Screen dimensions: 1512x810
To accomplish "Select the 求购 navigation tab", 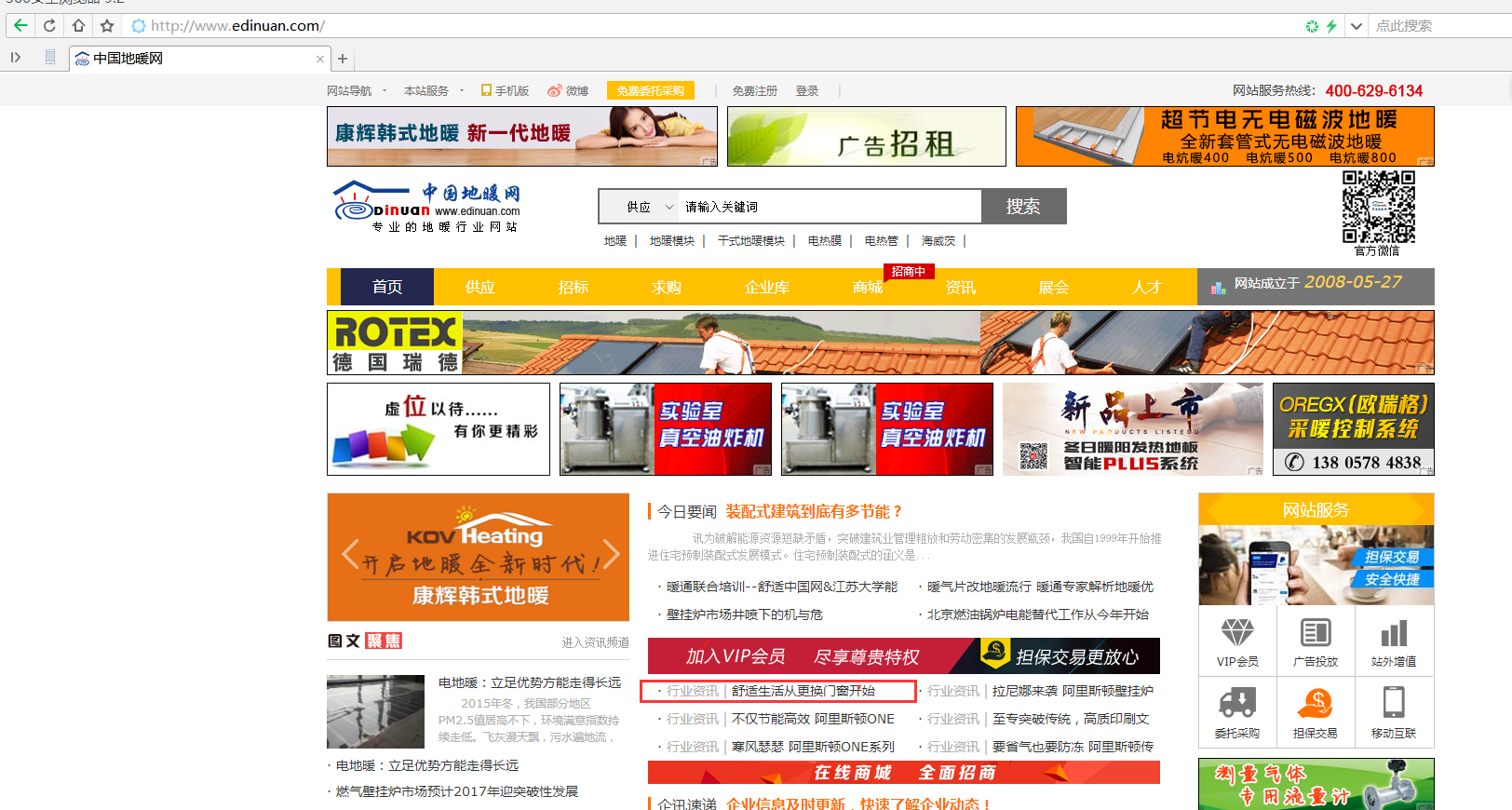I will [667, 287].
